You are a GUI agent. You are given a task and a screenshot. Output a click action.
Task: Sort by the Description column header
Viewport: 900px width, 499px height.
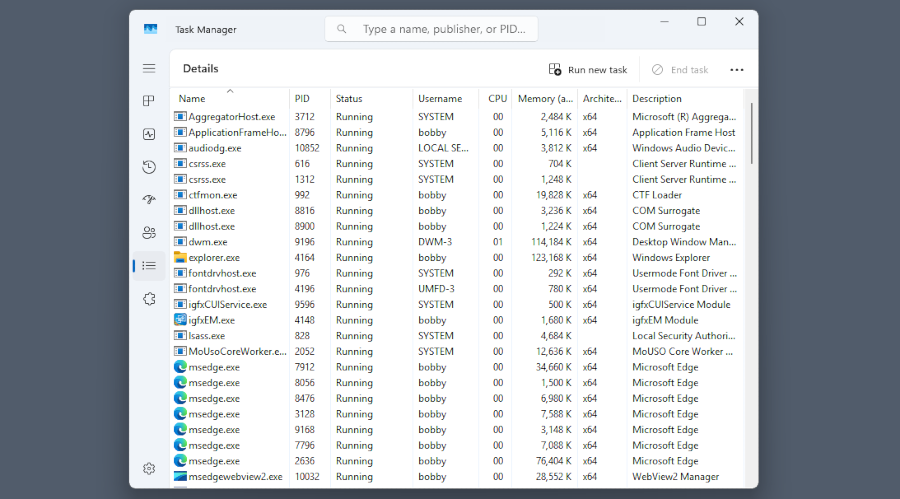[x=685, y=98]
